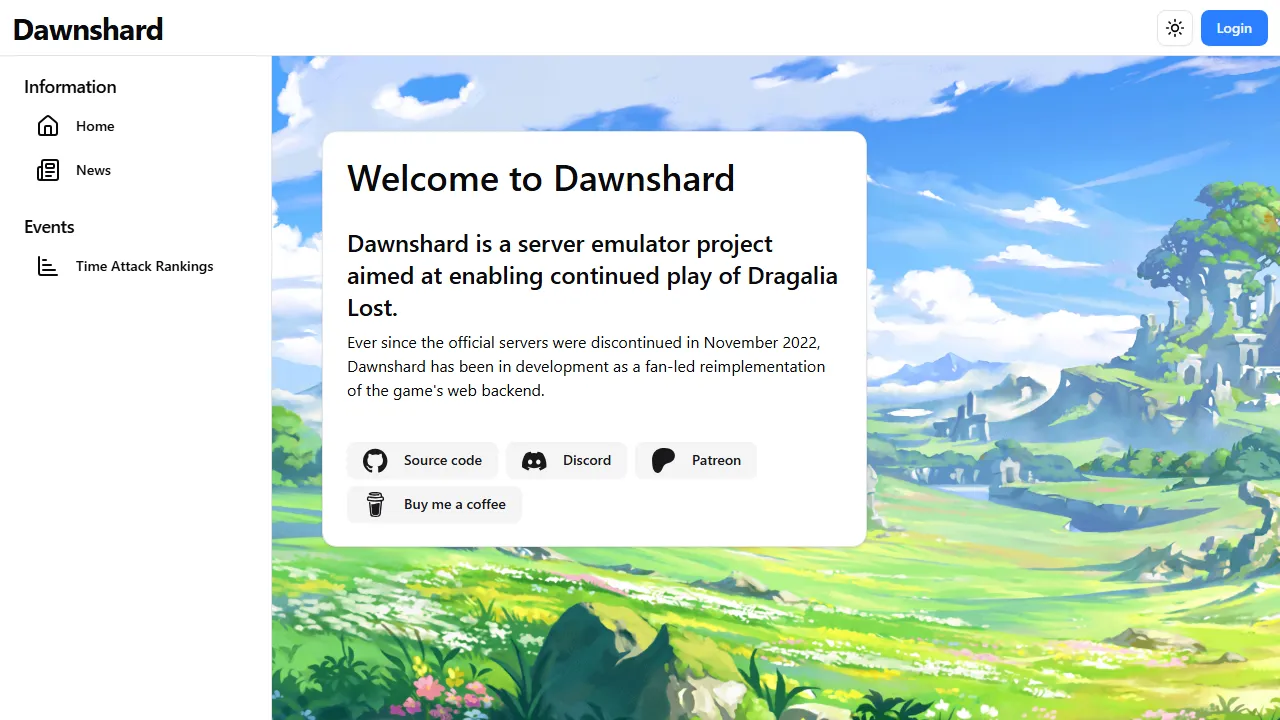This screenshot has height=720, width=1280.
Task: Select Time Attack Rankings
Action: [x=145, y=266]
